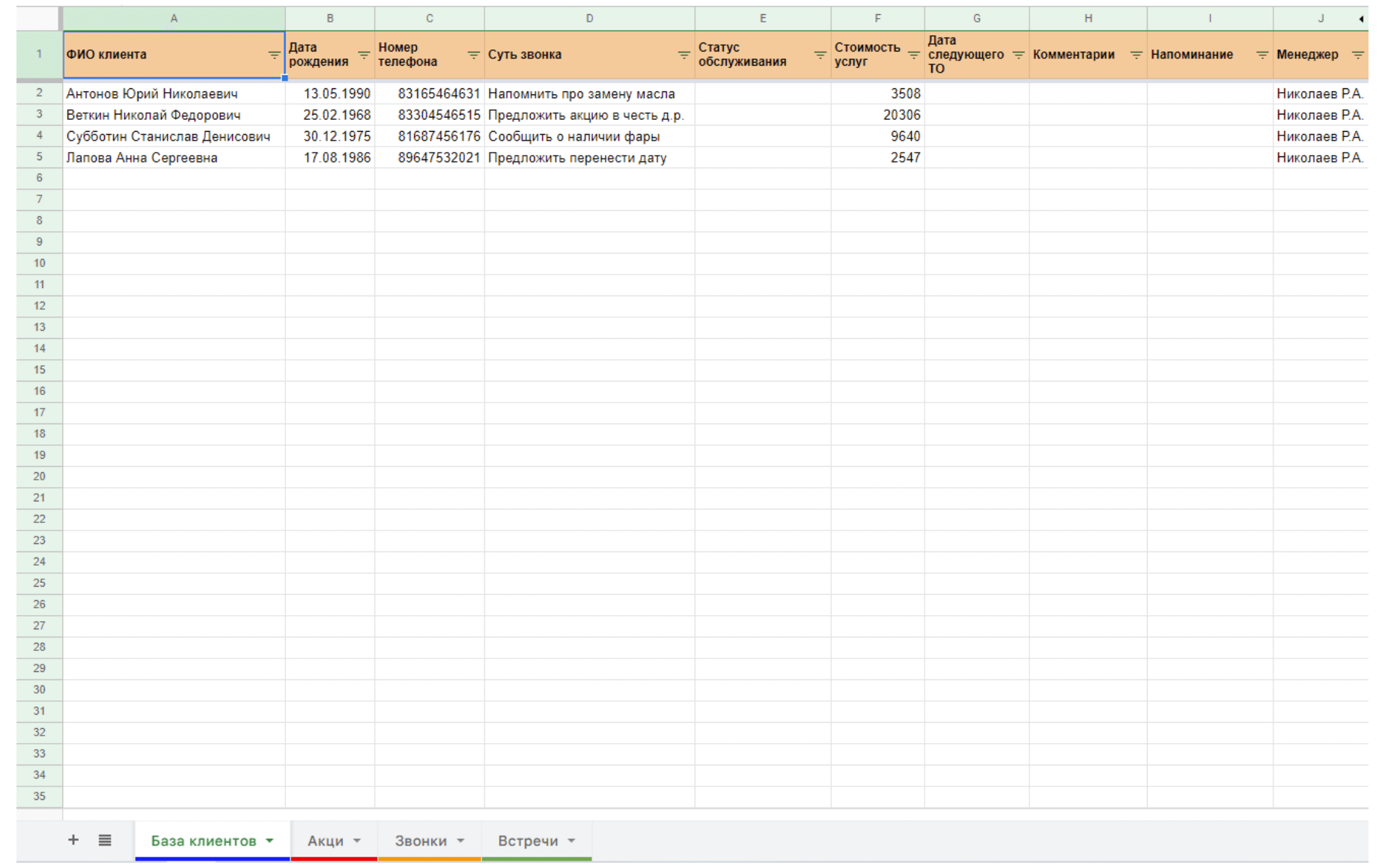Screen dimensions: 1385x868
Task: Switch to the Звонки sheet tab
Action: [x=421, y=840]
